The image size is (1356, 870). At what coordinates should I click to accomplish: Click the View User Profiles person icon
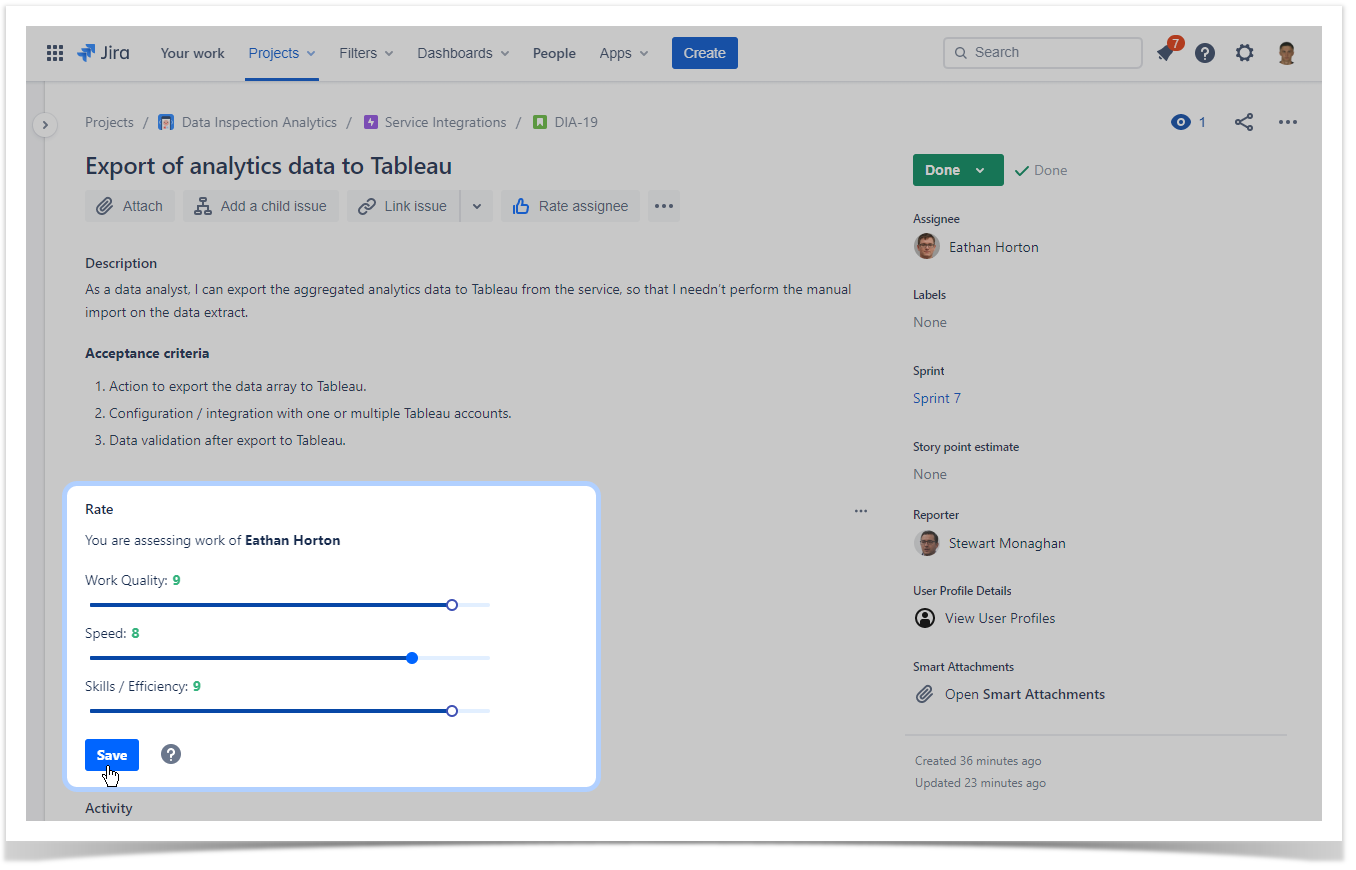click(925, 618)
